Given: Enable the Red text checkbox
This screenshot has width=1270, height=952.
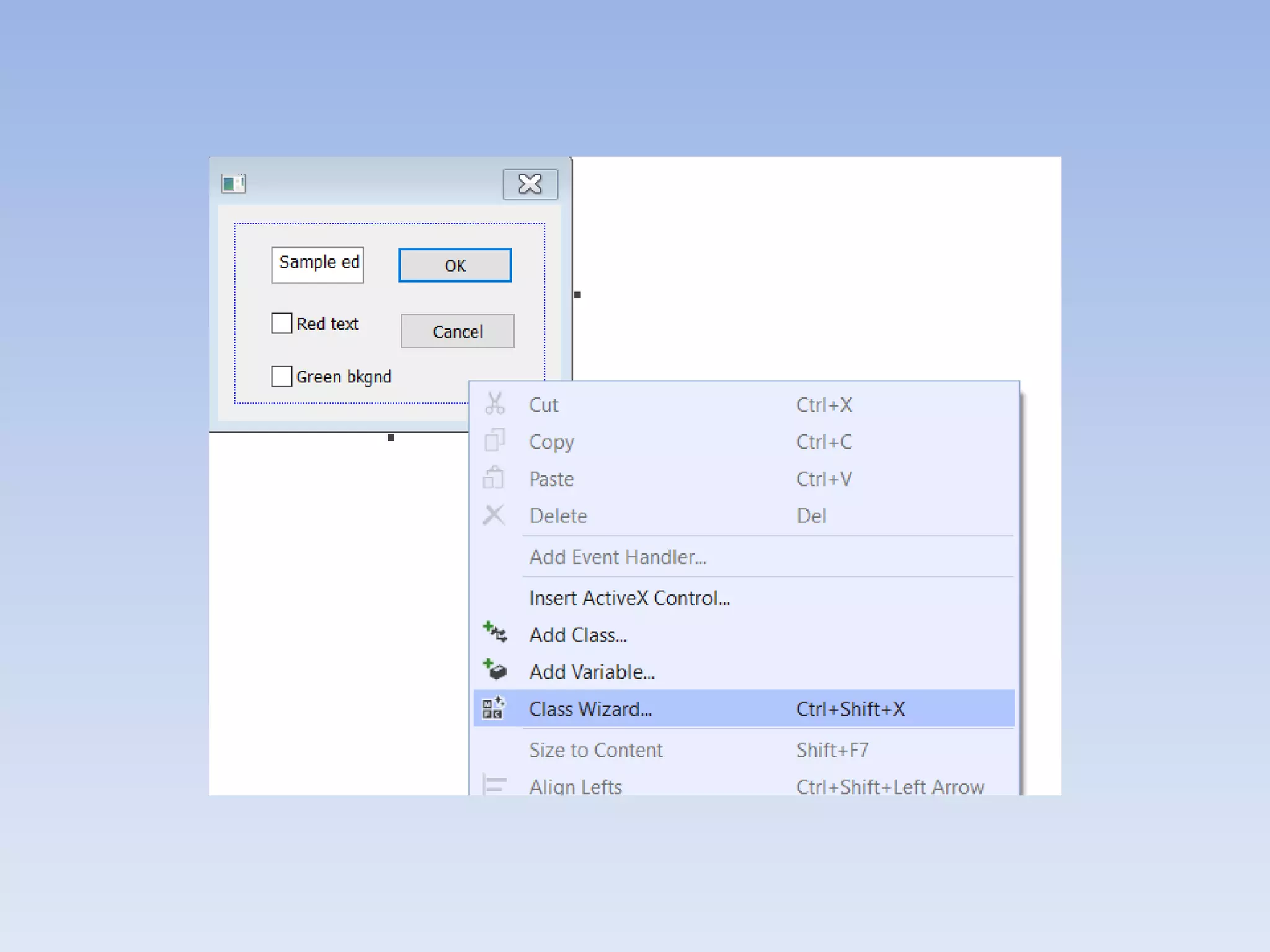Looking at the screenshot, I should point(282,324).
